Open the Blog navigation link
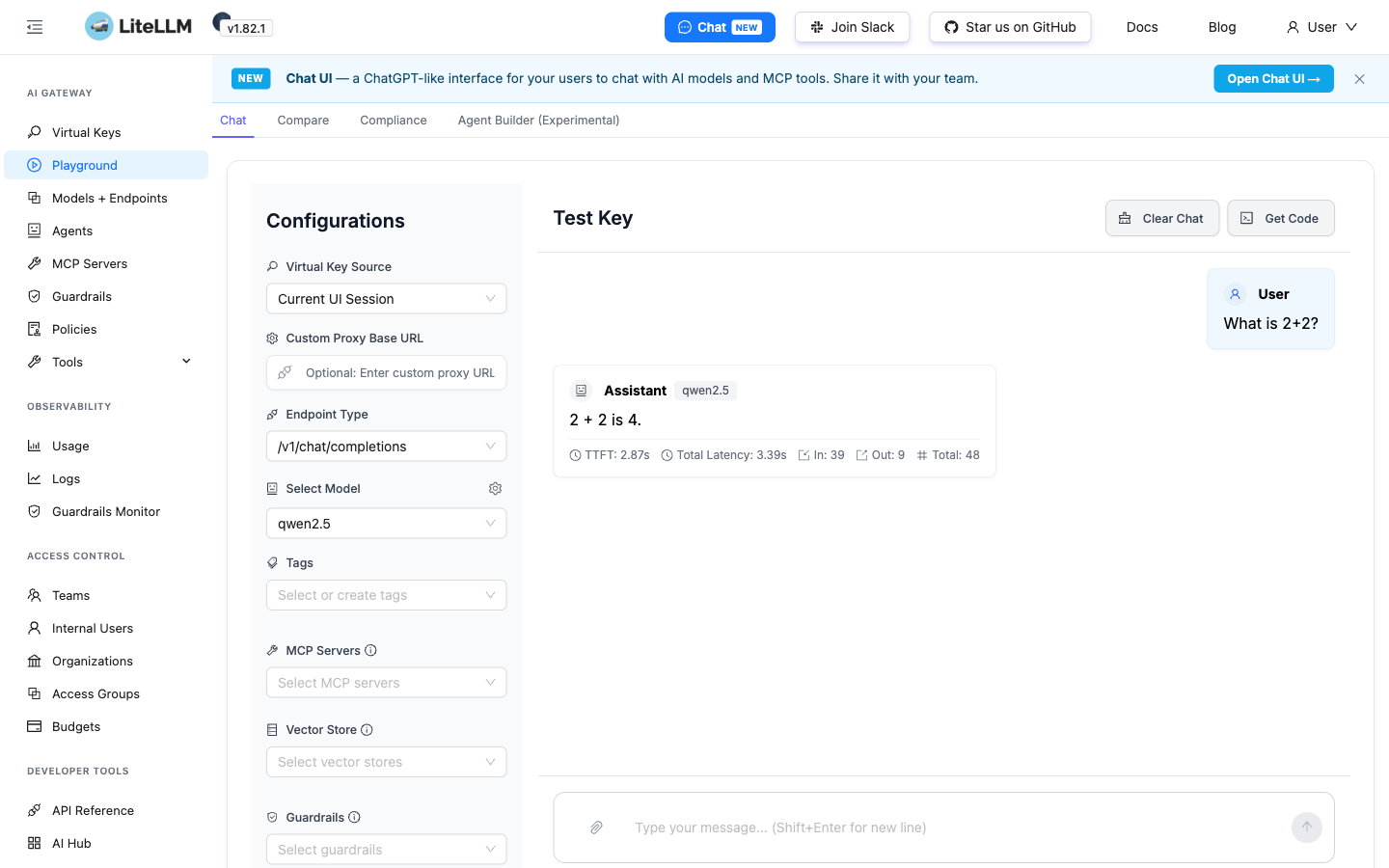 click(x=1222, y=27)
